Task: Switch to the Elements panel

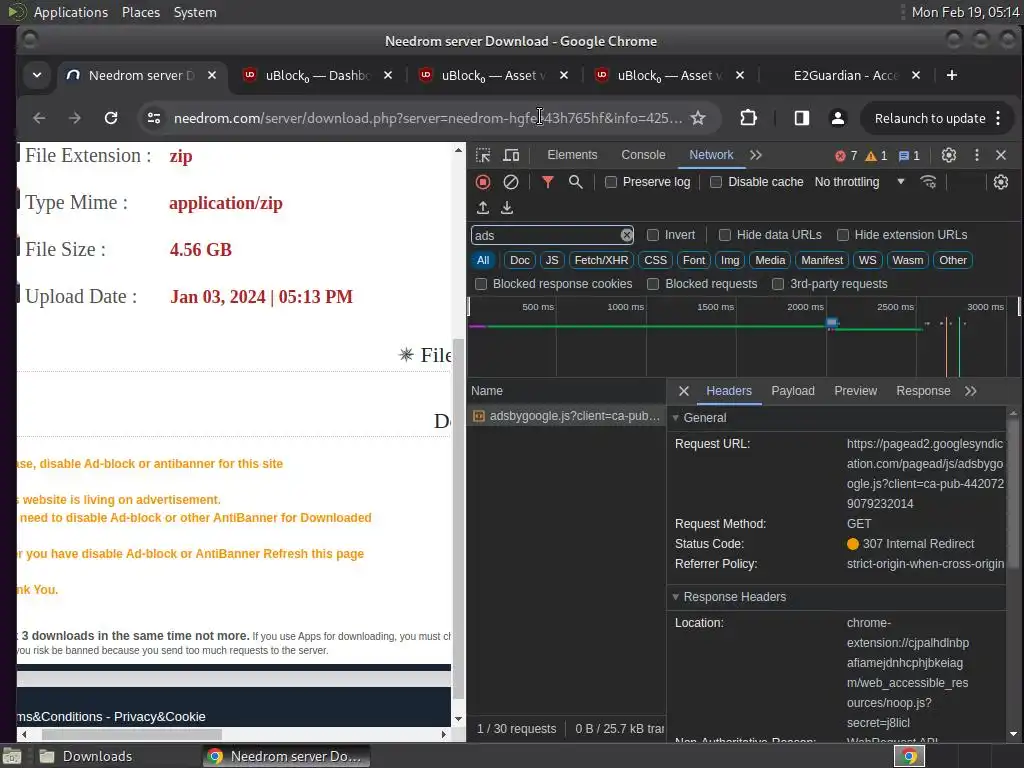Action: (x=572, y=155)
